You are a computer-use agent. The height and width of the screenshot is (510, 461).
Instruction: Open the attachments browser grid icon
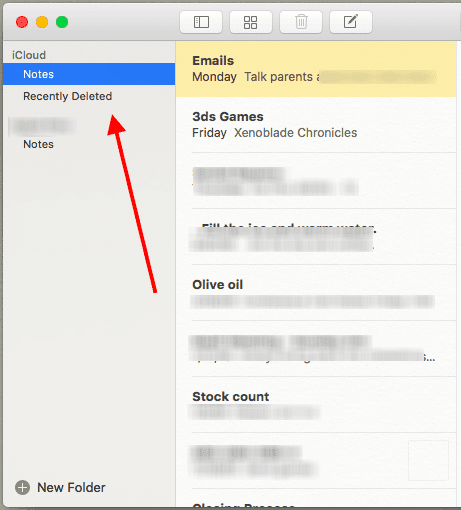point(251,22)
